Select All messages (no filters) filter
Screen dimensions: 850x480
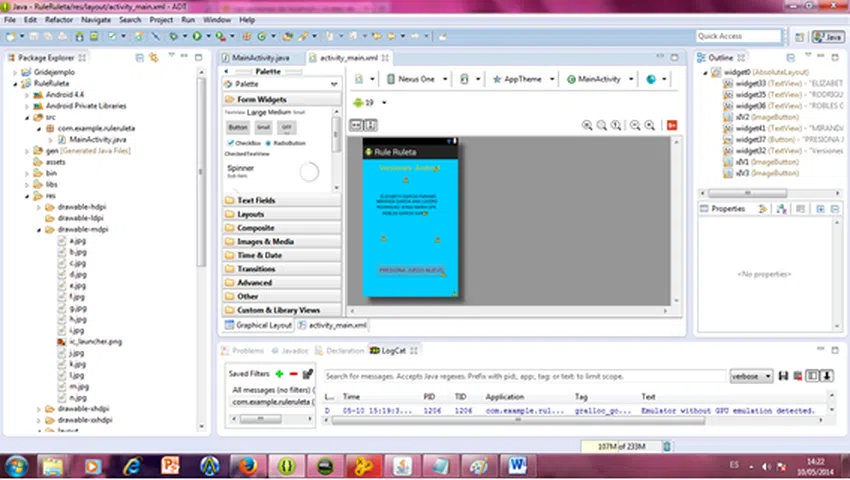click(271, 390)
